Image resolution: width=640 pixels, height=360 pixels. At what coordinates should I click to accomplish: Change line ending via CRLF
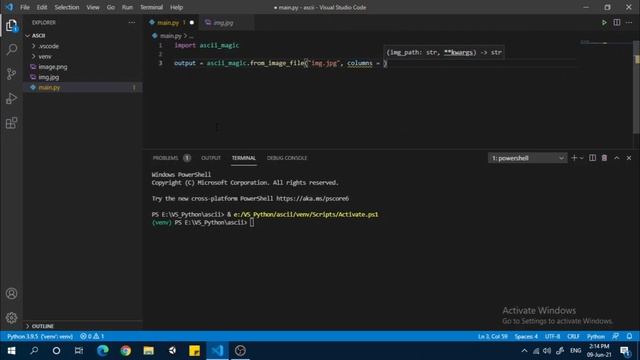click(x=573, y=336)
